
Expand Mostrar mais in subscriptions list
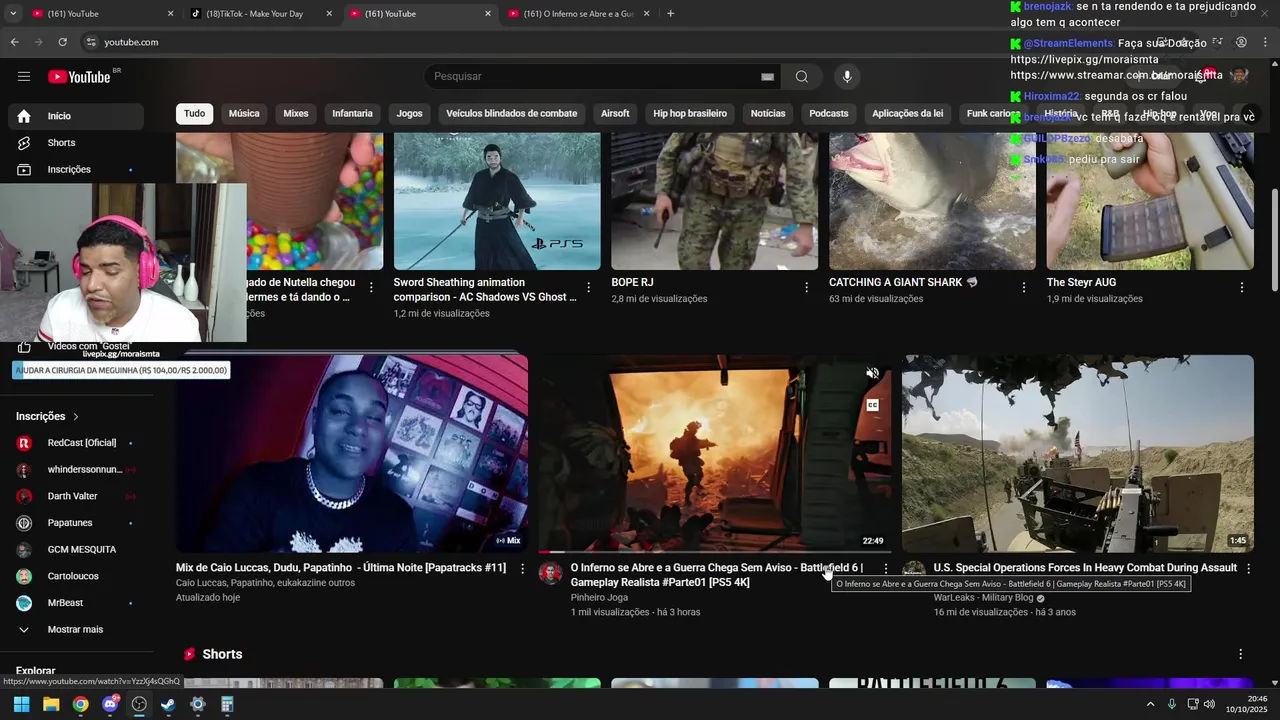pyautogui.click(x=76, y=630)
